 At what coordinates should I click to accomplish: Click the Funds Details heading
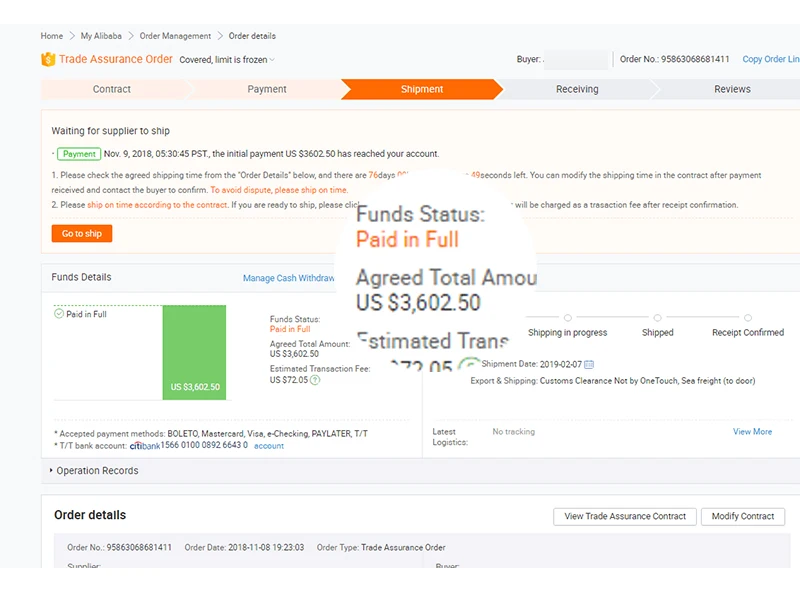pyautogui.click(x=81, y=277)
